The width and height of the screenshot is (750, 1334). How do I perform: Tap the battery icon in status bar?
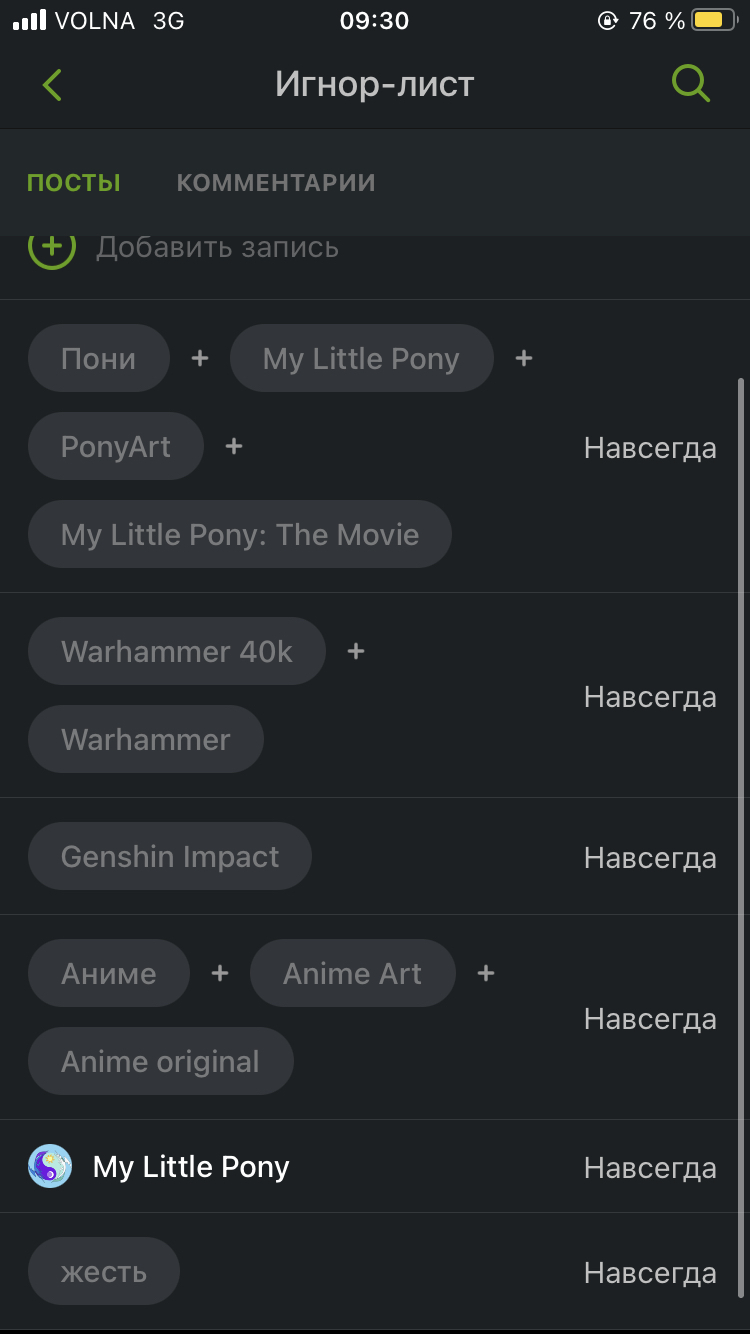tap(714, 21)
